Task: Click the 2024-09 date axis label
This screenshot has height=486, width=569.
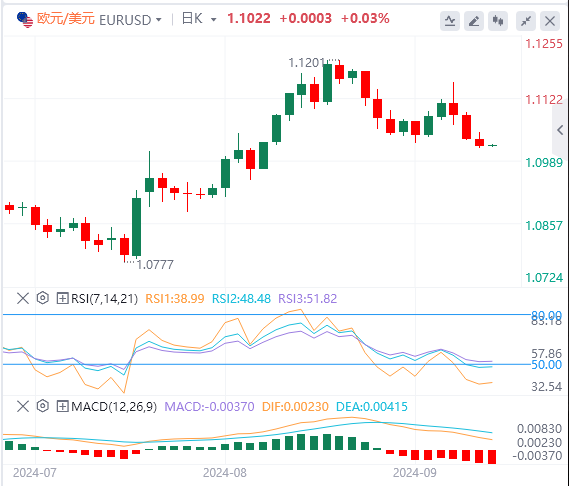Action: tap(415, 473)
